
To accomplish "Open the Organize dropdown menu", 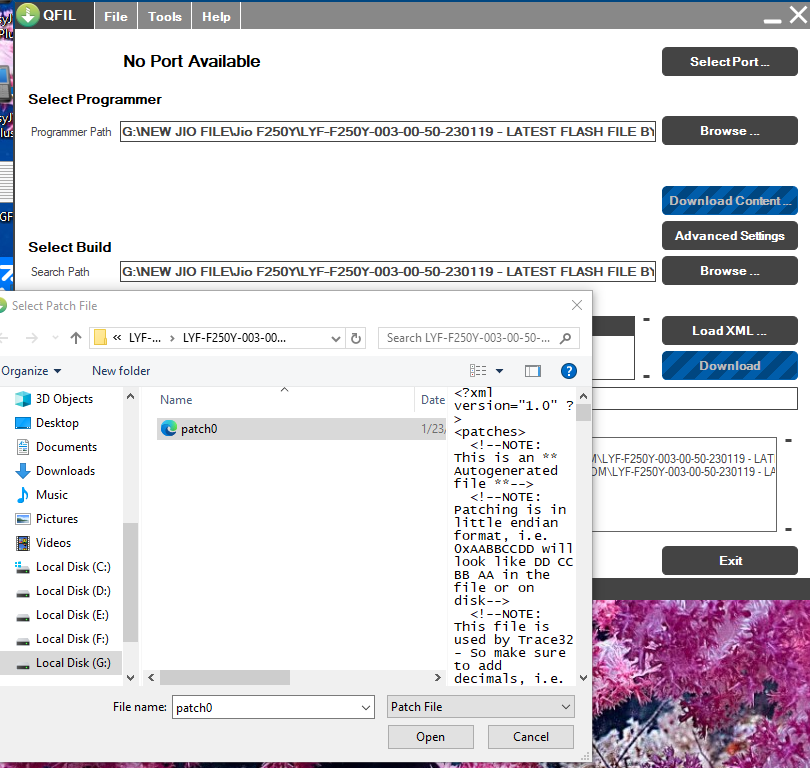I will pyautogui.click(x=30, y=371).
